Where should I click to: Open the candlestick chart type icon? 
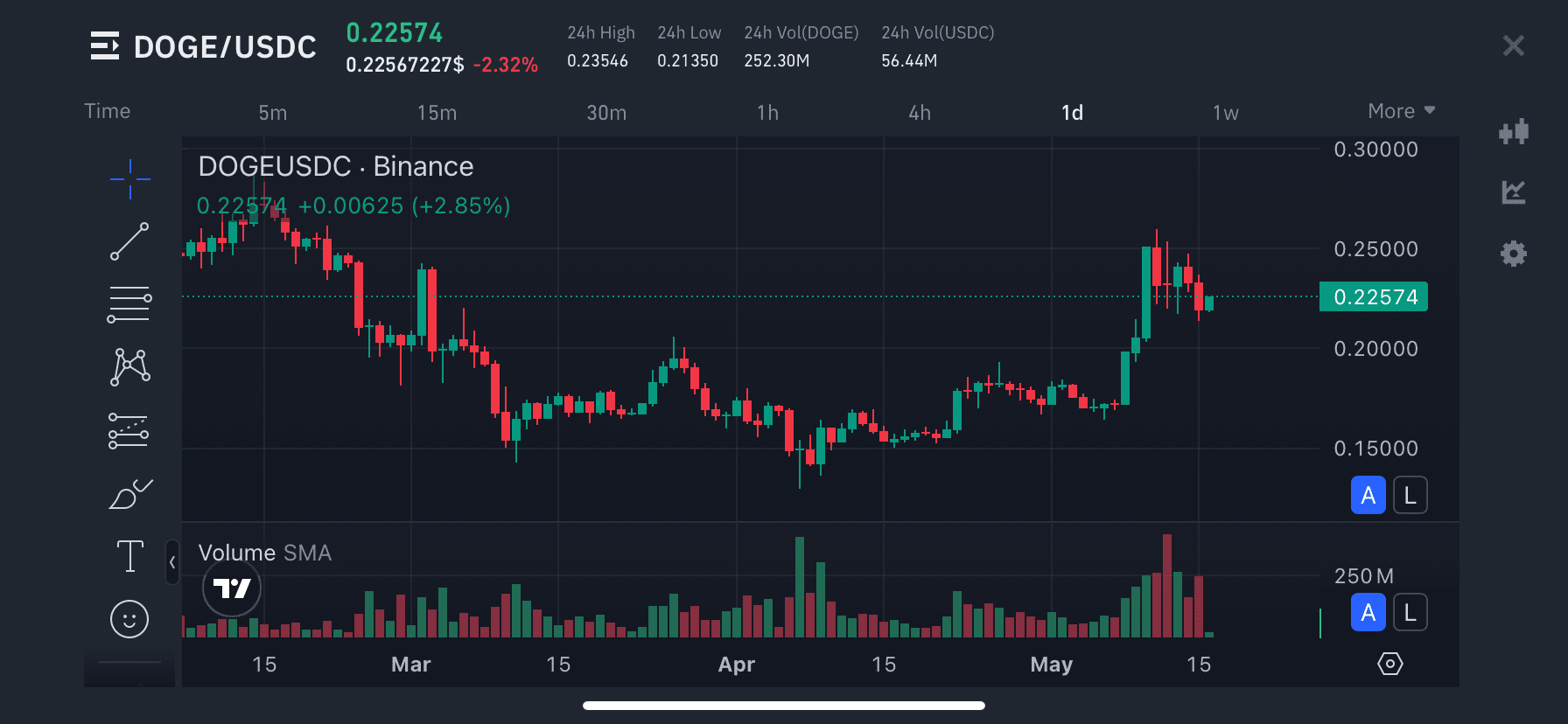click(x=1514, y=132)
